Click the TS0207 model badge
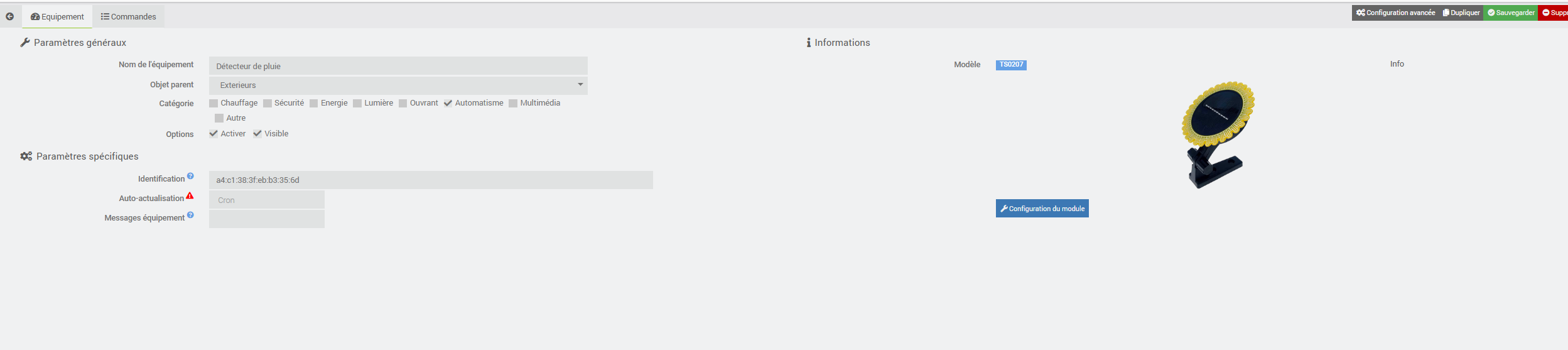The width and height of the screenshot is (1568, 350). (1011, 65)
